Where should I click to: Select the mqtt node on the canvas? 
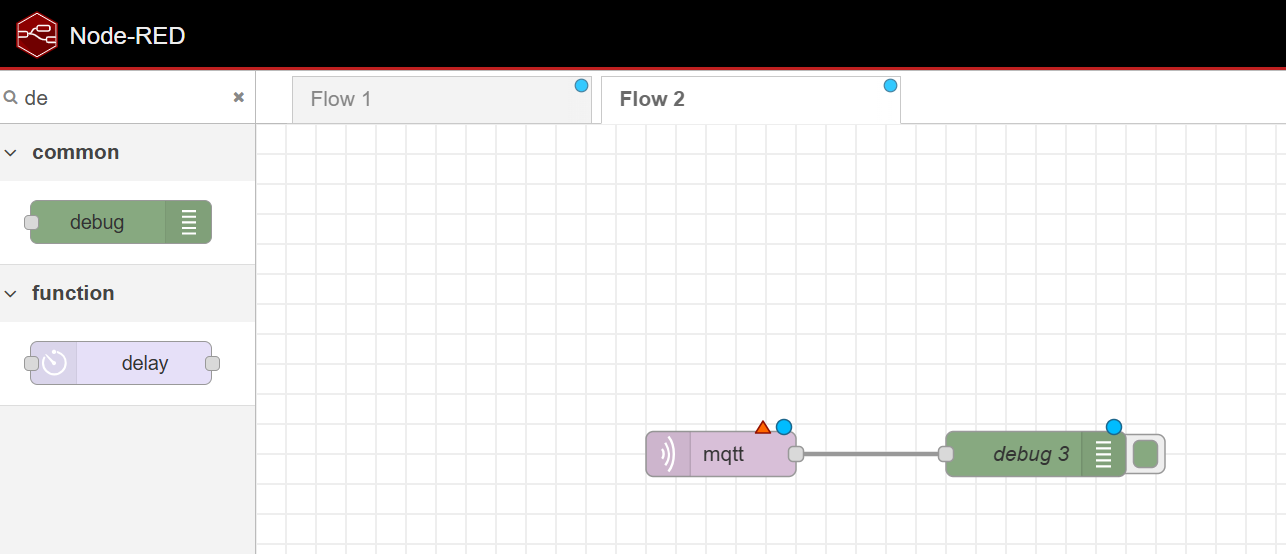(x=721, y=454)
